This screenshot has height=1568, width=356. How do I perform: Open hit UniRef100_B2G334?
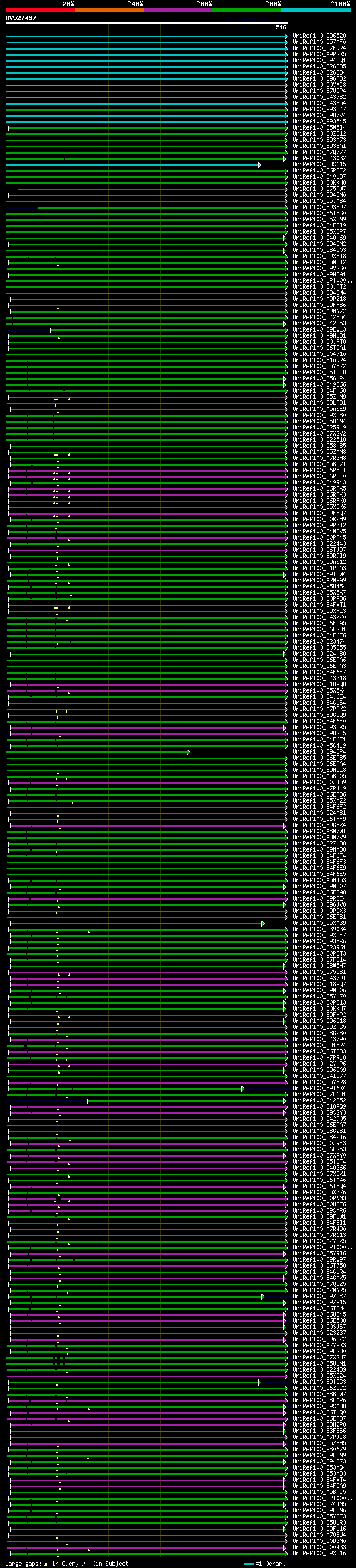[x=319, y=72]
